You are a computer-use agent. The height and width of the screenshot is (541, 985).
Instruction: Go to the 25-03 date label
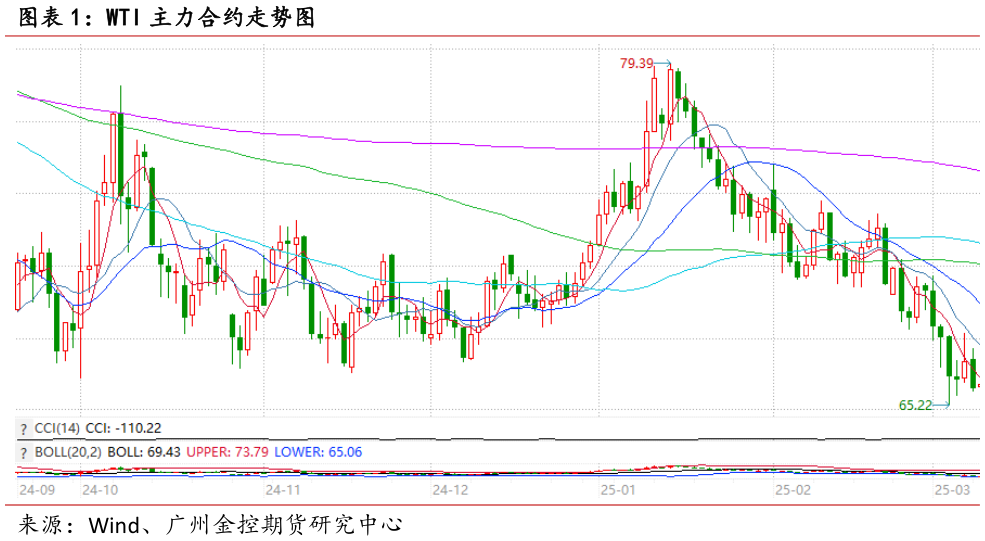tap(952, 490)
